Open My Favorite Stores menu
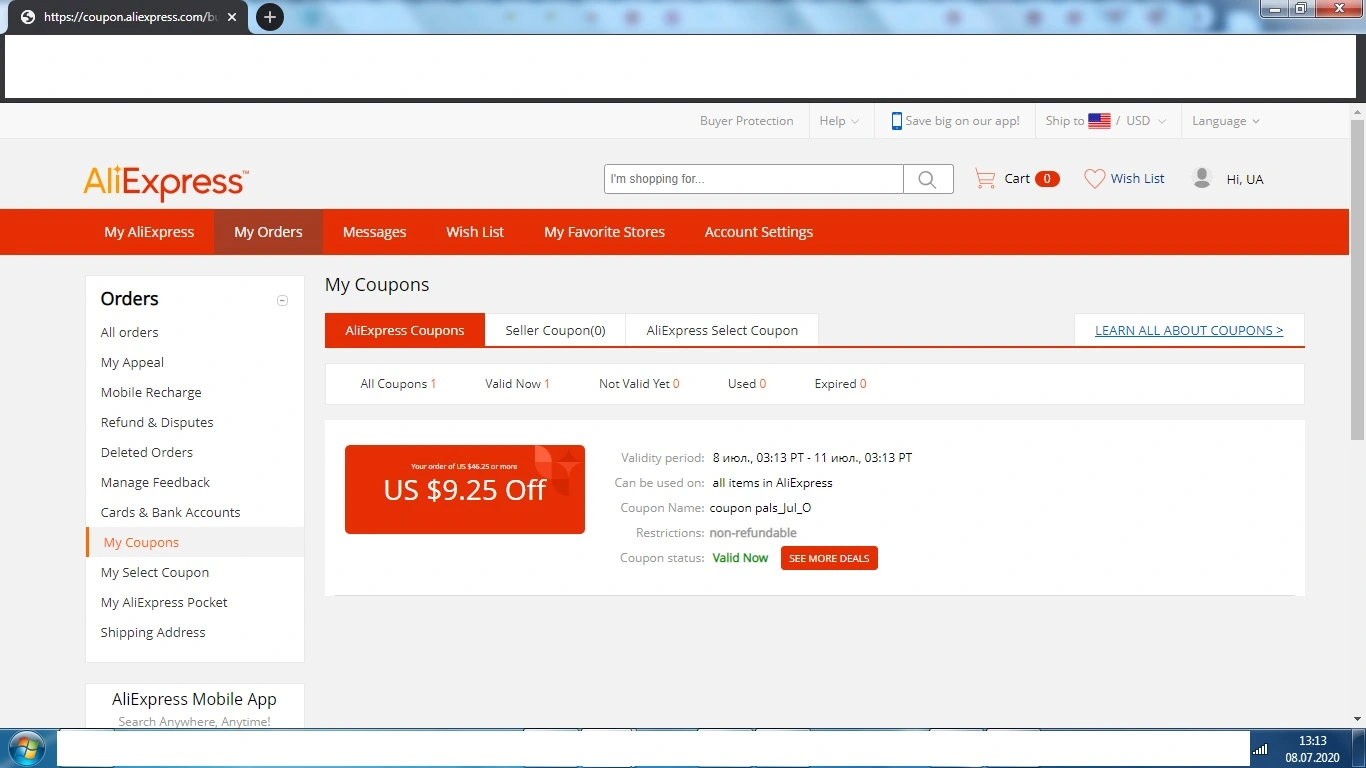The width and height of the screenshot is (1366, 768). (x=604, y=232)
